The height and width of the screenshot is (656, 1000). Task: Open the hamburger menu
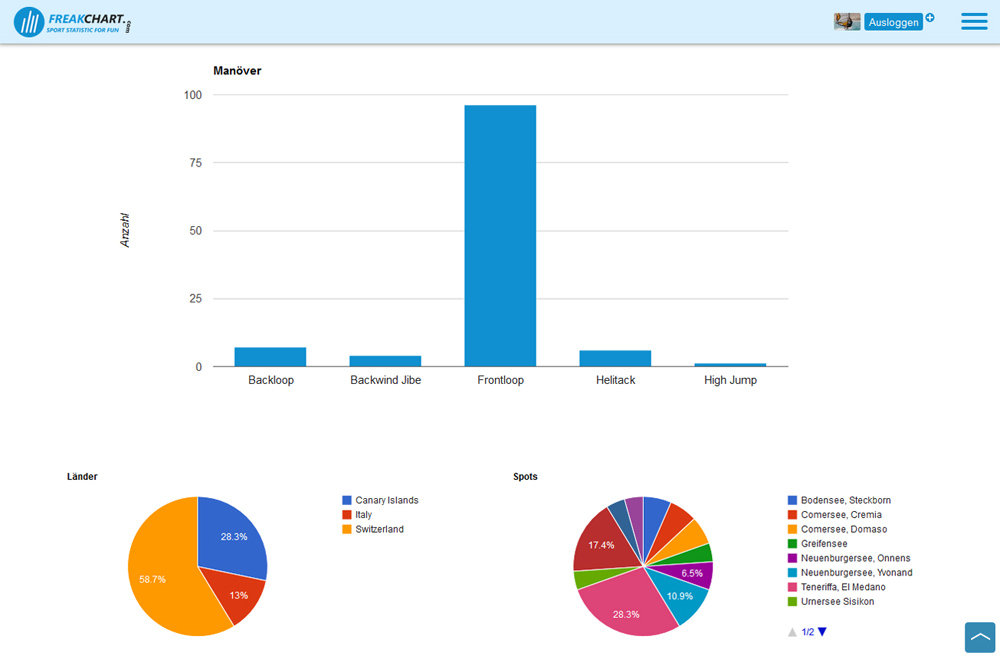coord(973,22)
